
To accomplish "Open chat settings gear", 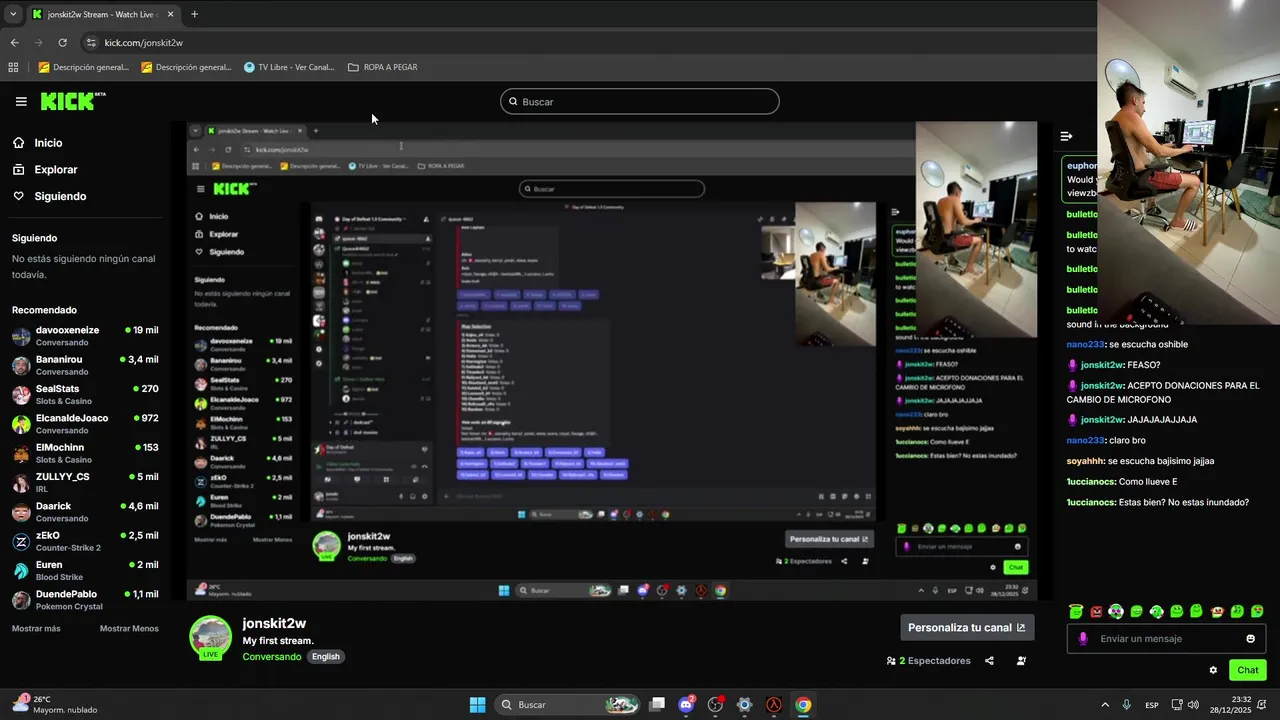I will click(x=1213, y=670).
